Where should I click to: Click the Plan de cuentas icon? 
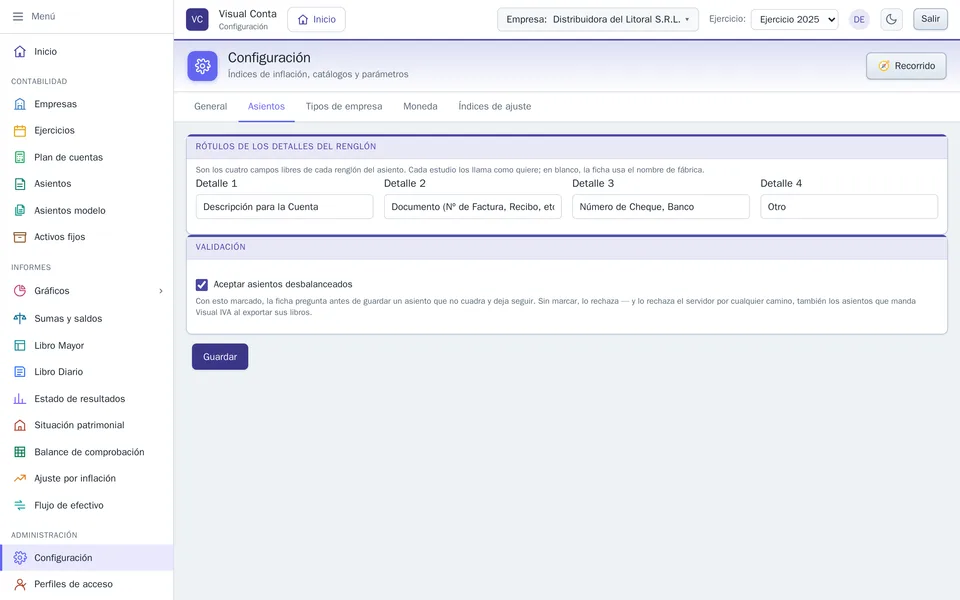[20, 157]
